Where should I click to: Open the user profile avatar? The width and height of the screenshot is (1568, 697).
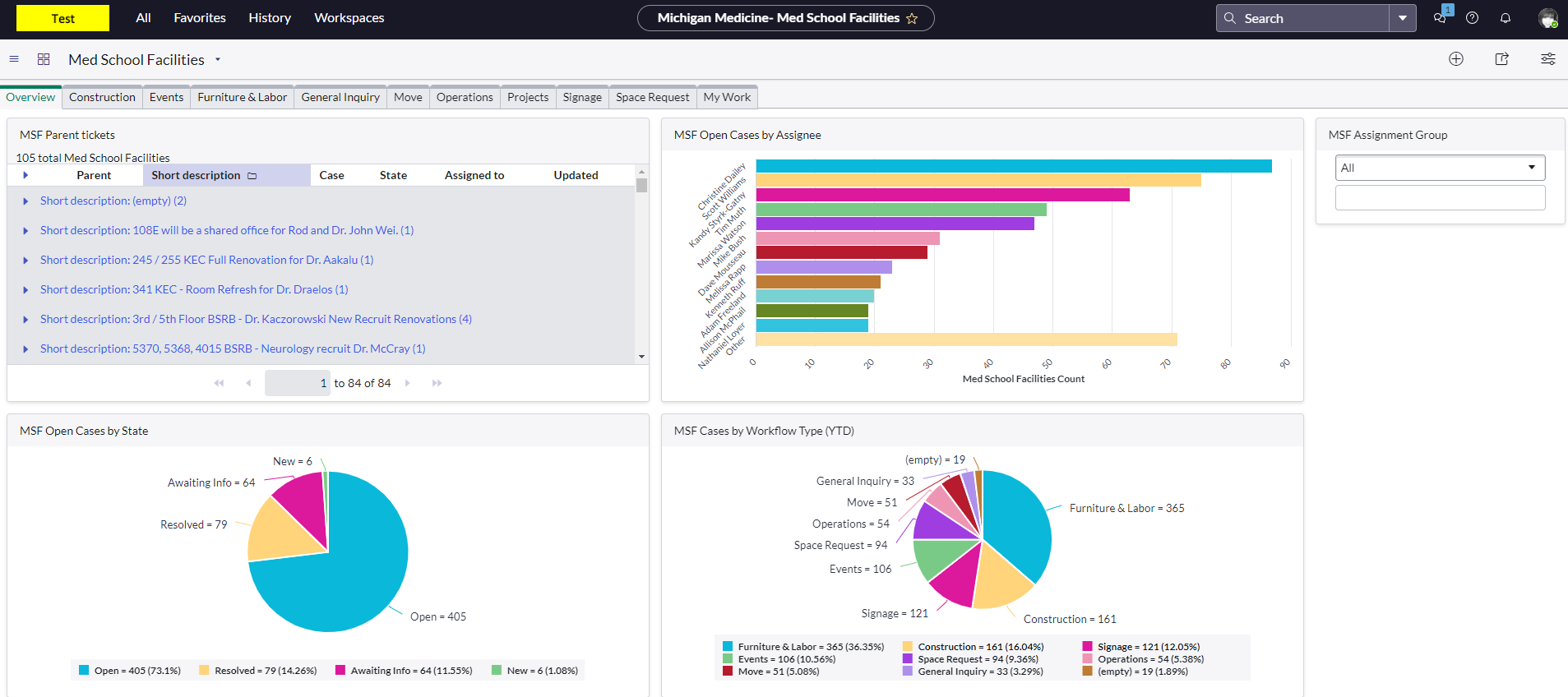pos(1548,18)
